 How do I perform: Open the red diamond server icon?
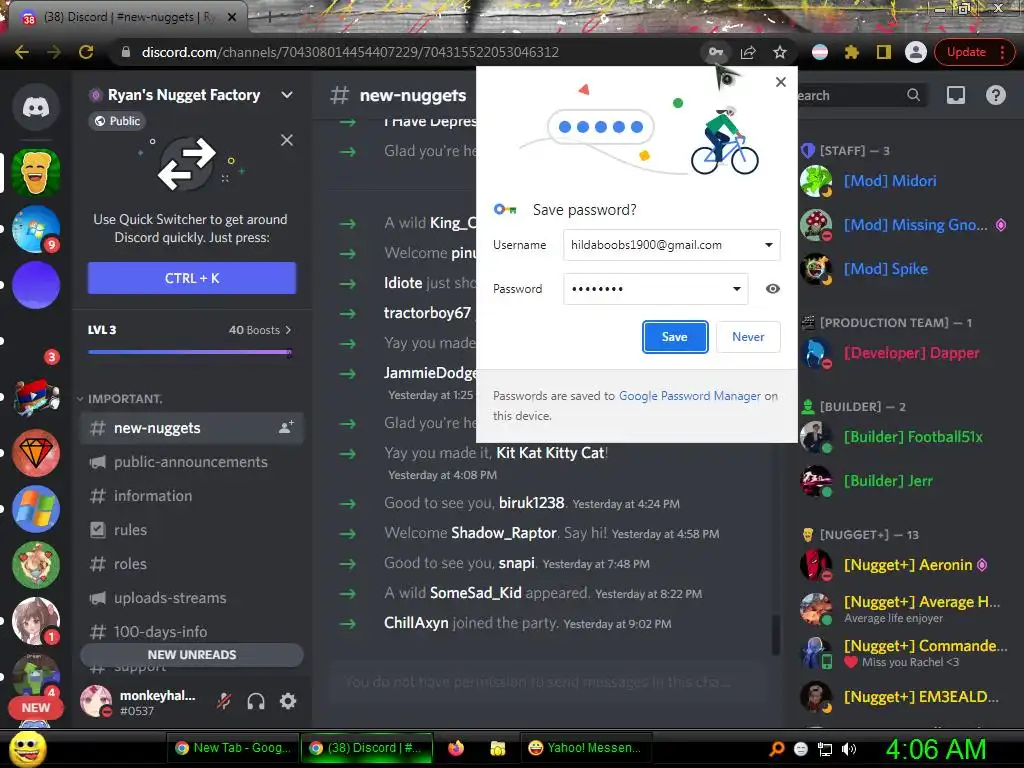pyautogui.click(x=36, y=453)
